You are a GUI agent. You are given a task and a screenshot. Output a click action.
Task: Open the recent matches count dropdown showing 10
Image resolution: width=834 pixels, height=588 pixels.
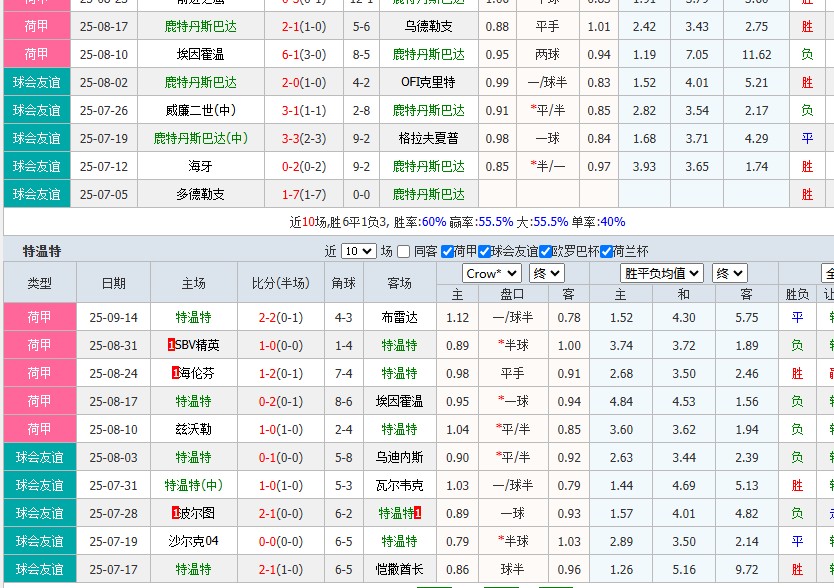click(x=357, y=250)
